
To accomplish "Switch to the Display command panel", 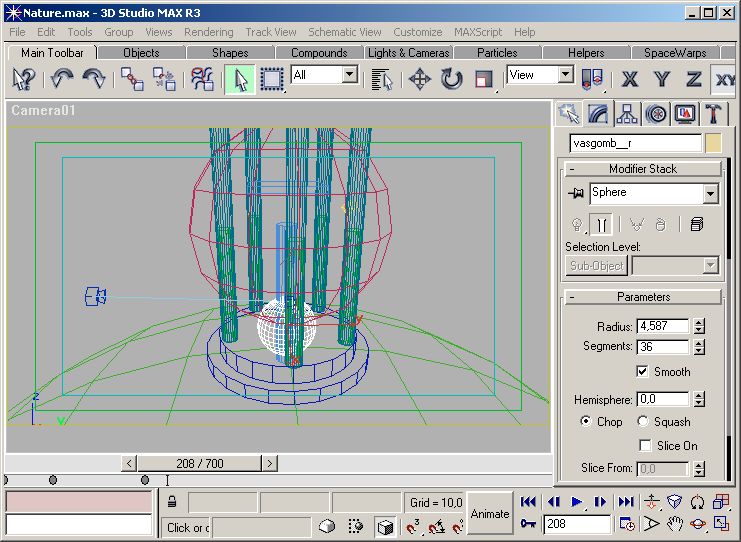I will 685,113.
